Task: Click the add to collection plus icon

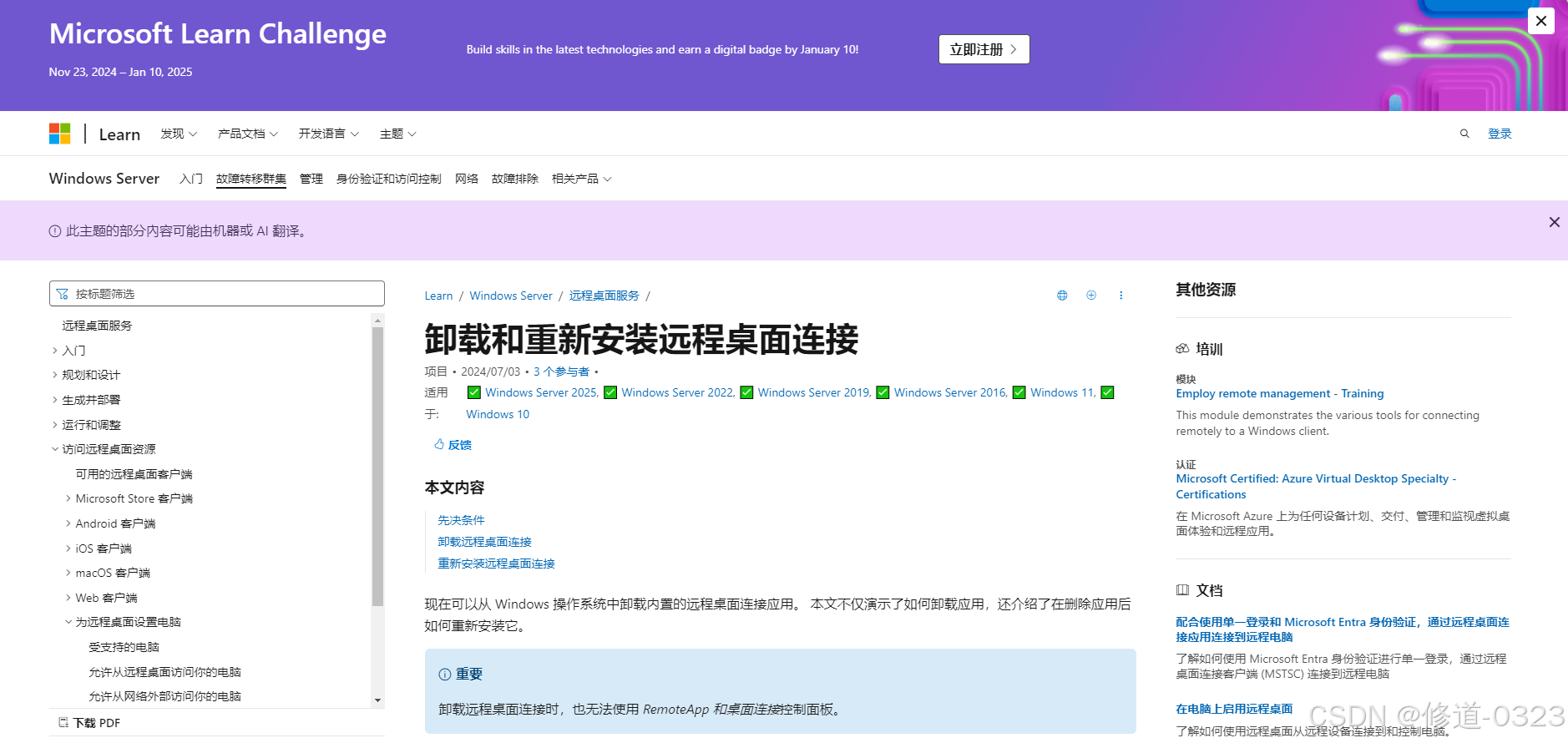Action: tap(1091, 296)
